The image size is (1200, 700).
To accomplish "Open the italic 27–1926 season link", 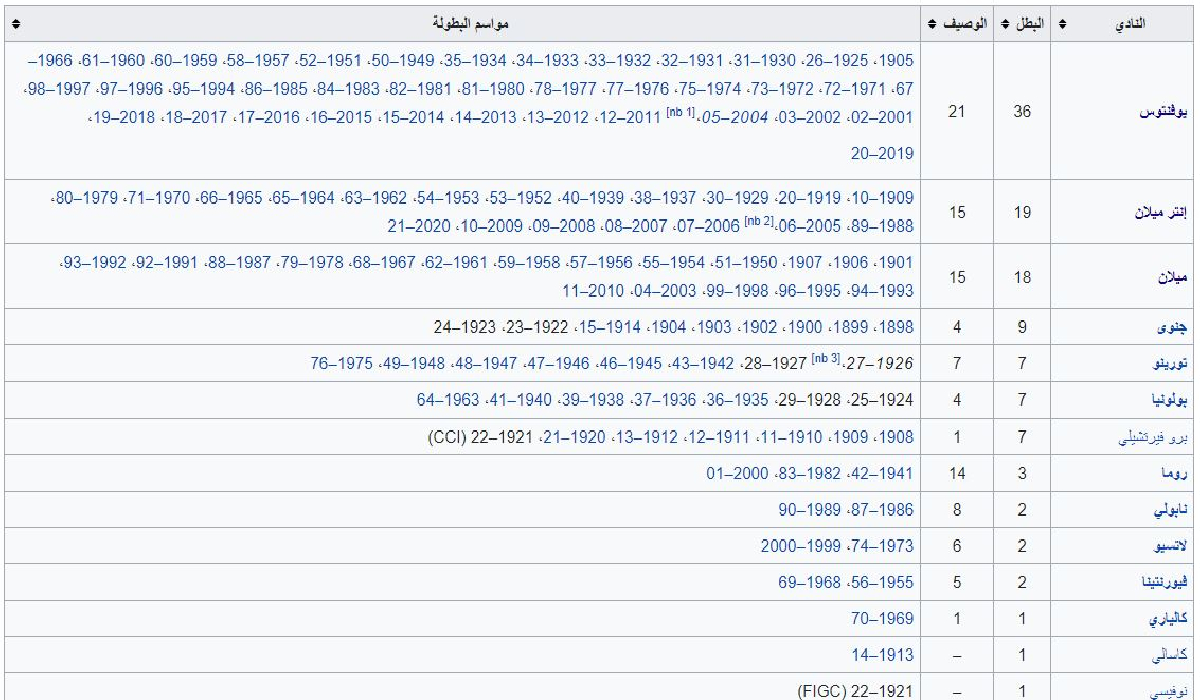I will point(880,364).
